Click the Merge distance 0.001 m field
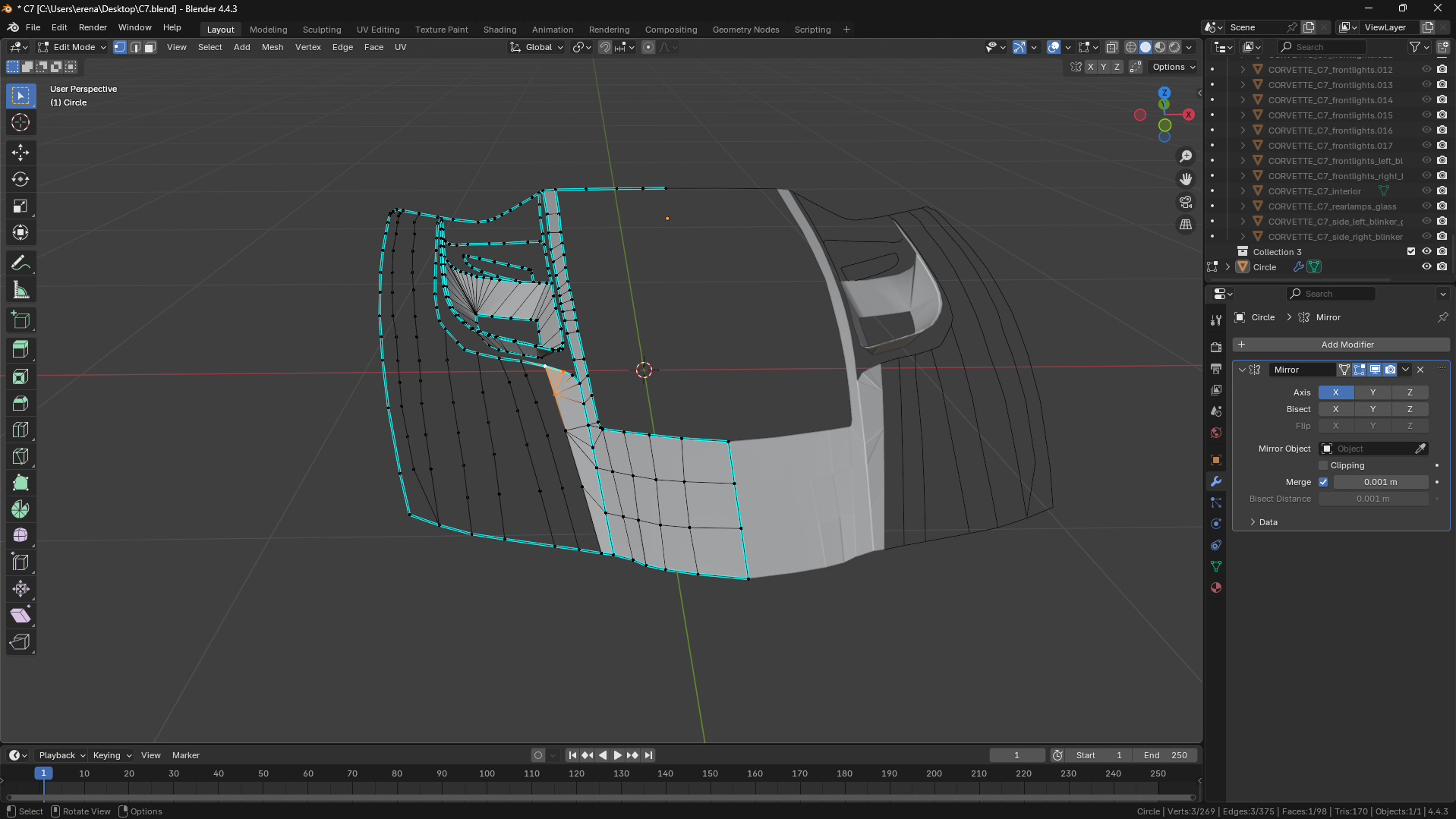The width and height of the screenshot is (1456, 819). click(x=1380, y=482)
